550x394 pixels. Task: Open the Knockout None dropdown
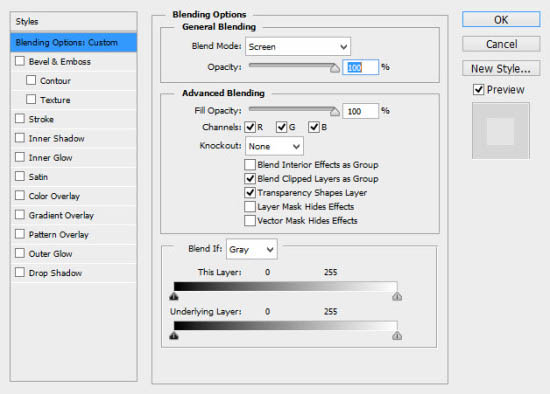pyautogui.click(x=274, y=146)
